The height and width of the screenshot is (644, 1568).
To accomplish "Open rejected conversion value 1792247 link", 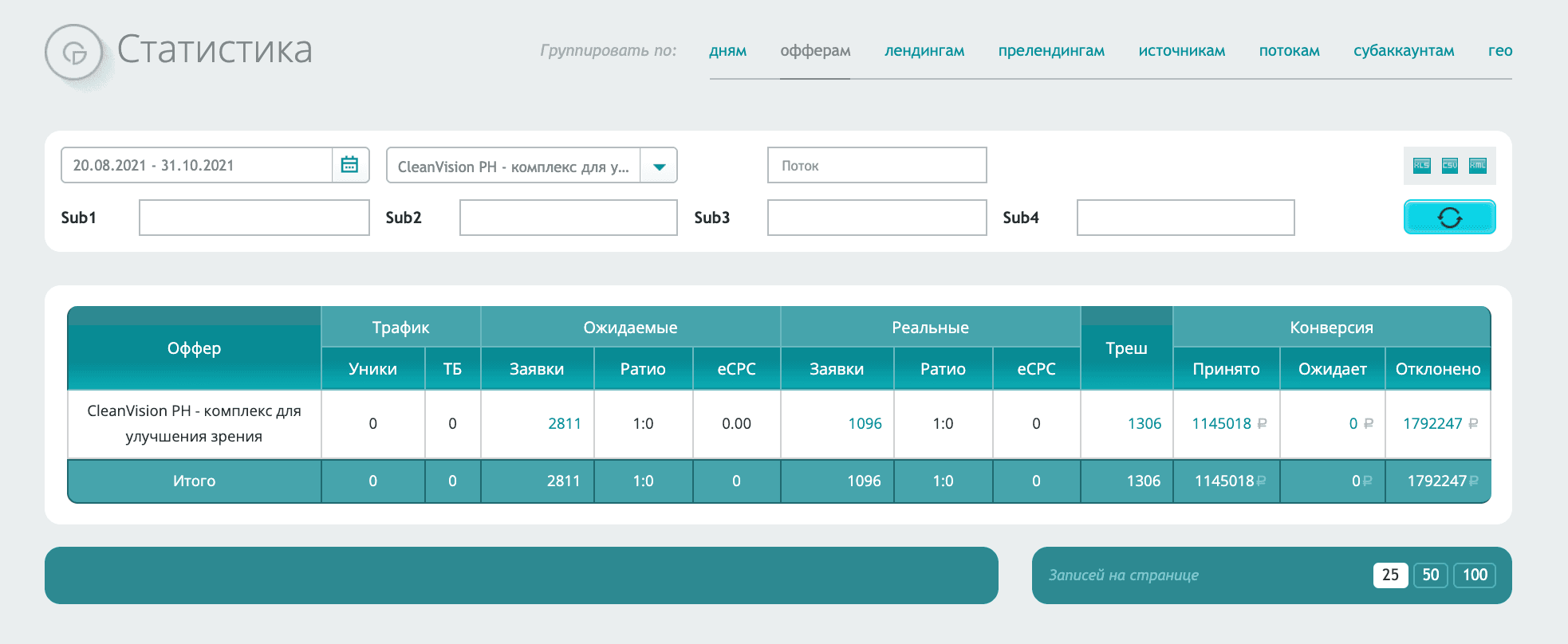I will click(1440, 424).
